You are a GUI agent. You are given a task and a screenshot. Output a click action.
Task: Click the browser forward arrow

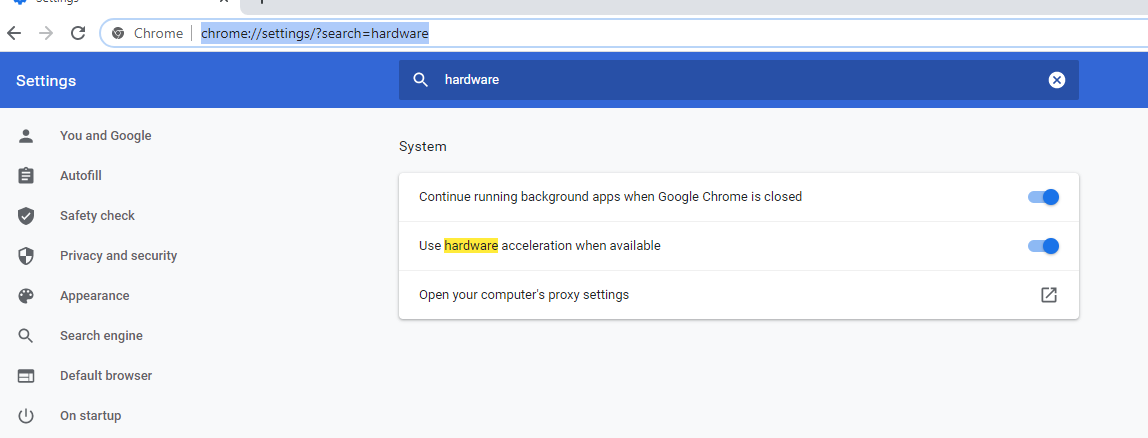pos(46,33)
